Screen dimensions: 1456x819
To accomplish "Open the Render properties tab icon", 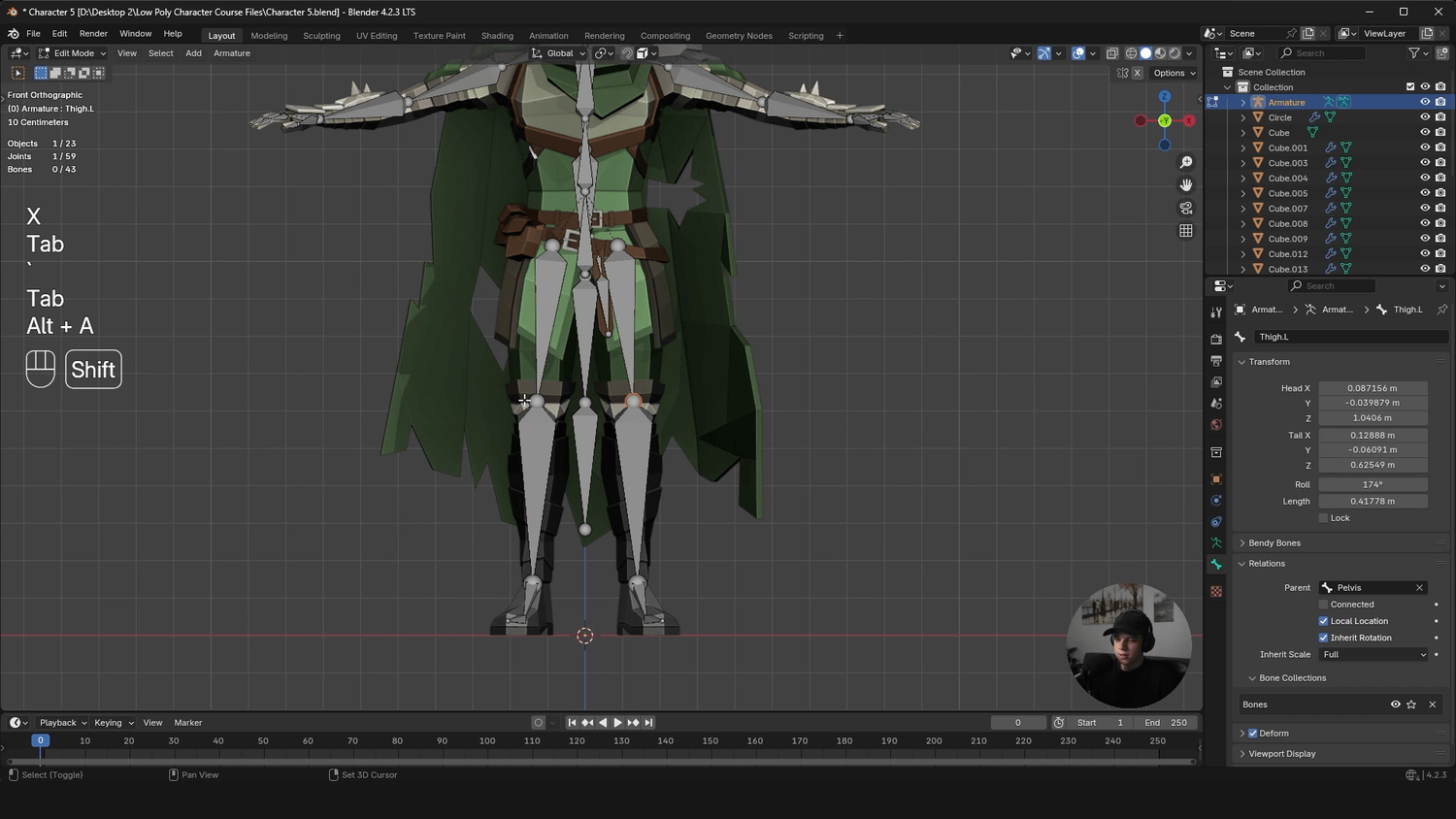I will [1216, 340].
